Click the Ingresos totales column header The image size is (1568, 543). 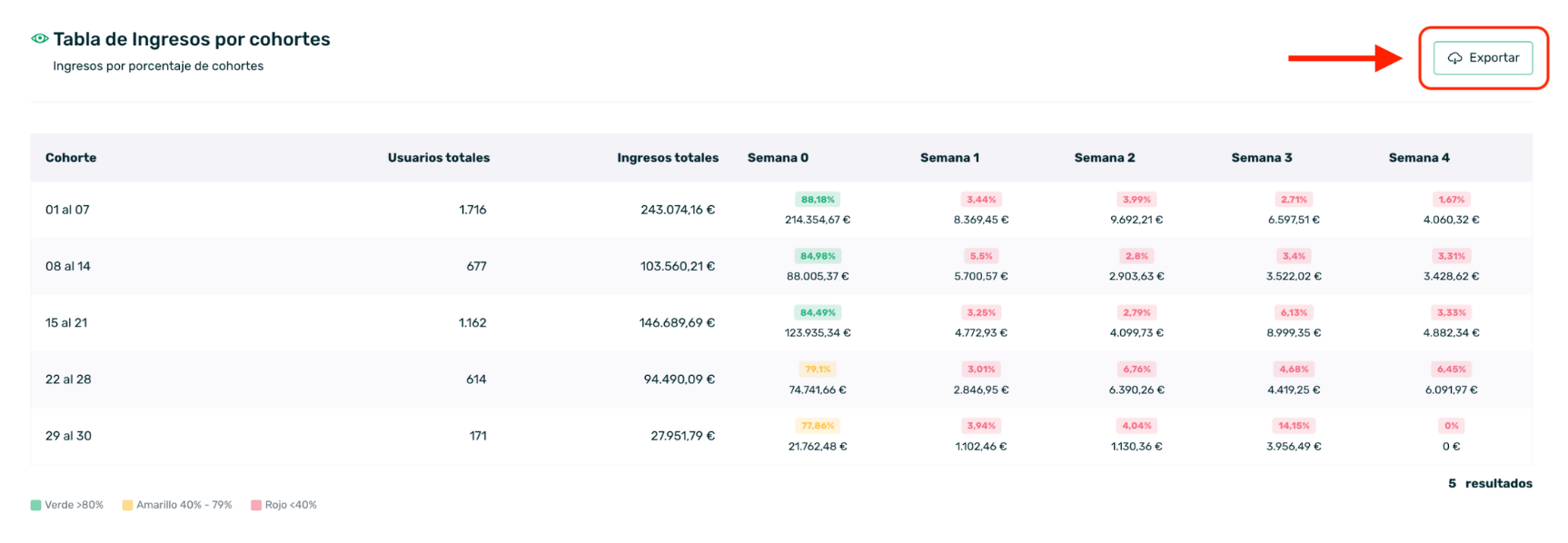[667, 158]
